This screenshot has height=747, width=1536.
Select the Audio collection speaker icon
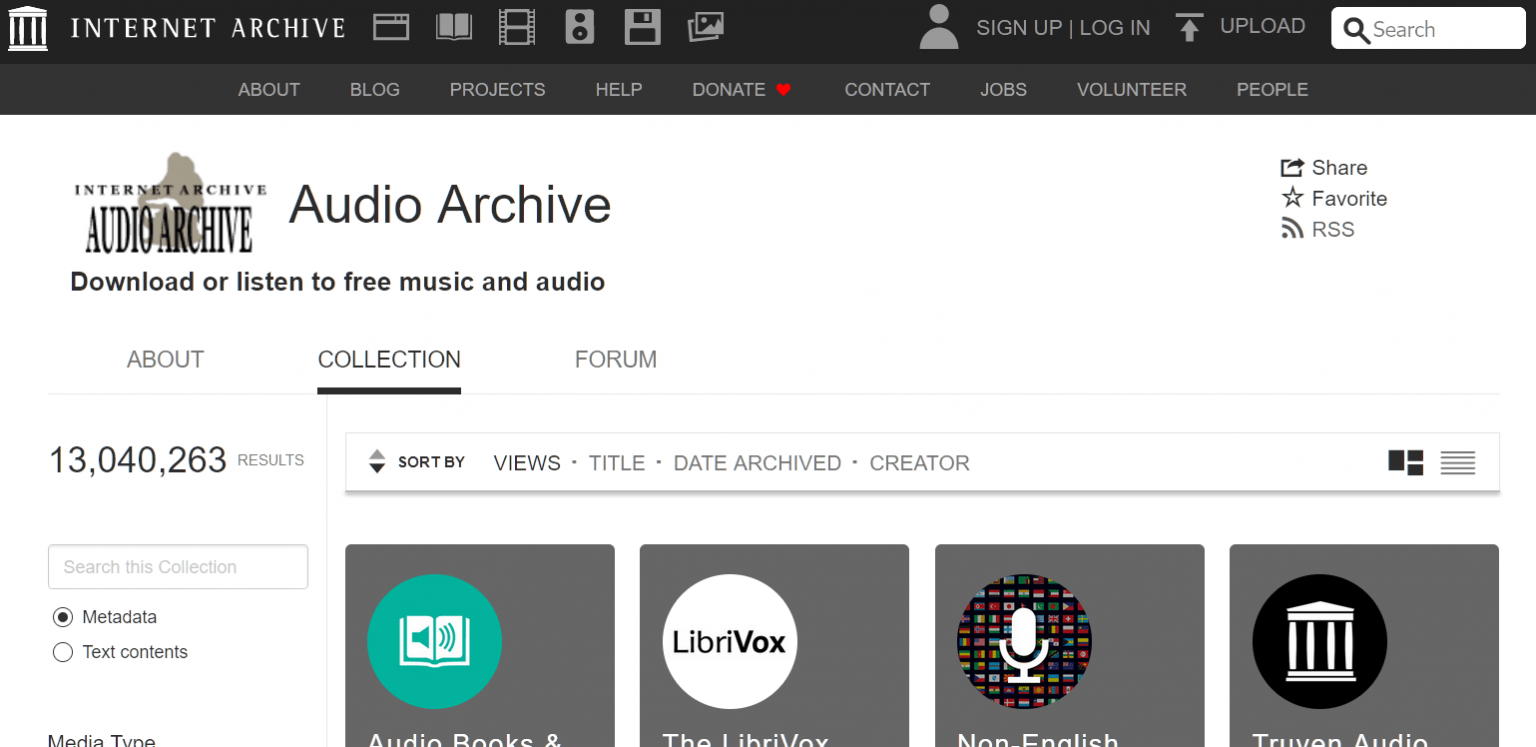[580, 27]
